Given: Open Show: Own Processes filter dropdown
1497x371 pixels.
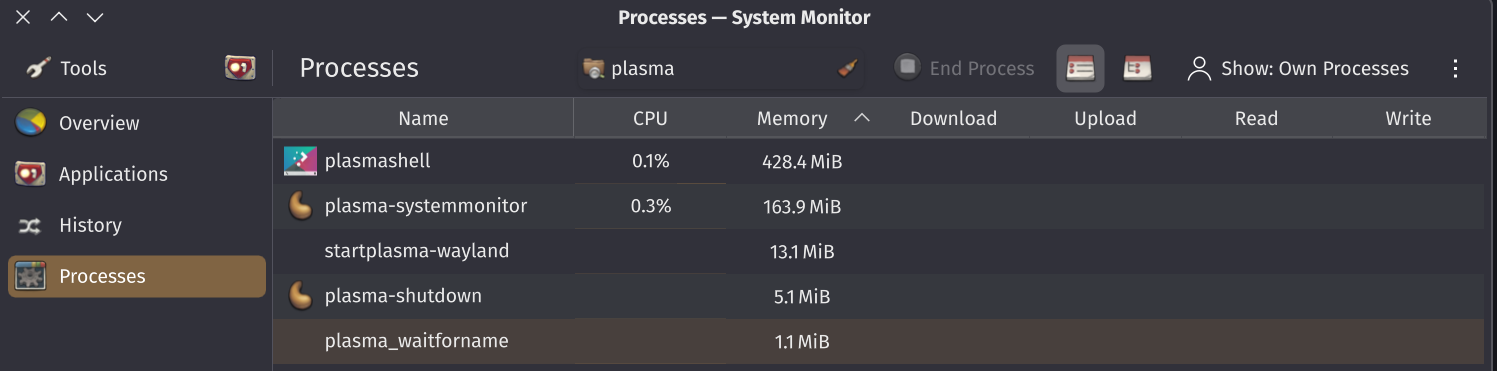Looking at the screenshot, I should coord(1298,69).
